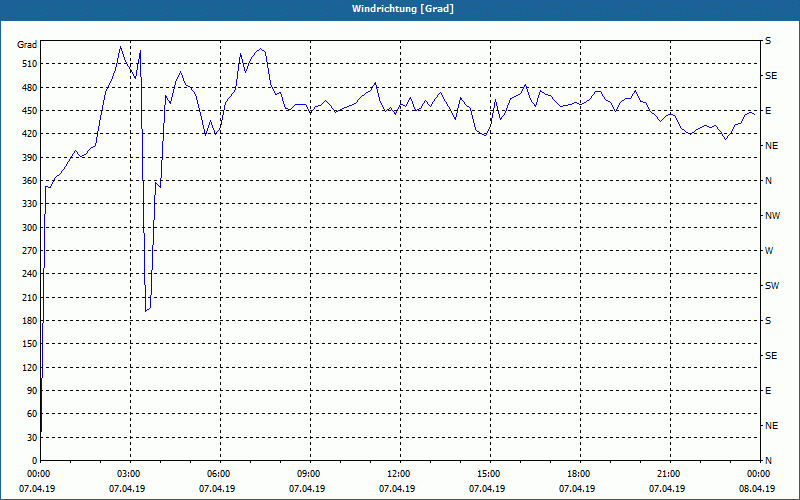Select the SE compass label beside the 480 gridline
This screenshot has width=800, height=500.
pyautogui.click(x=771, y=76)
